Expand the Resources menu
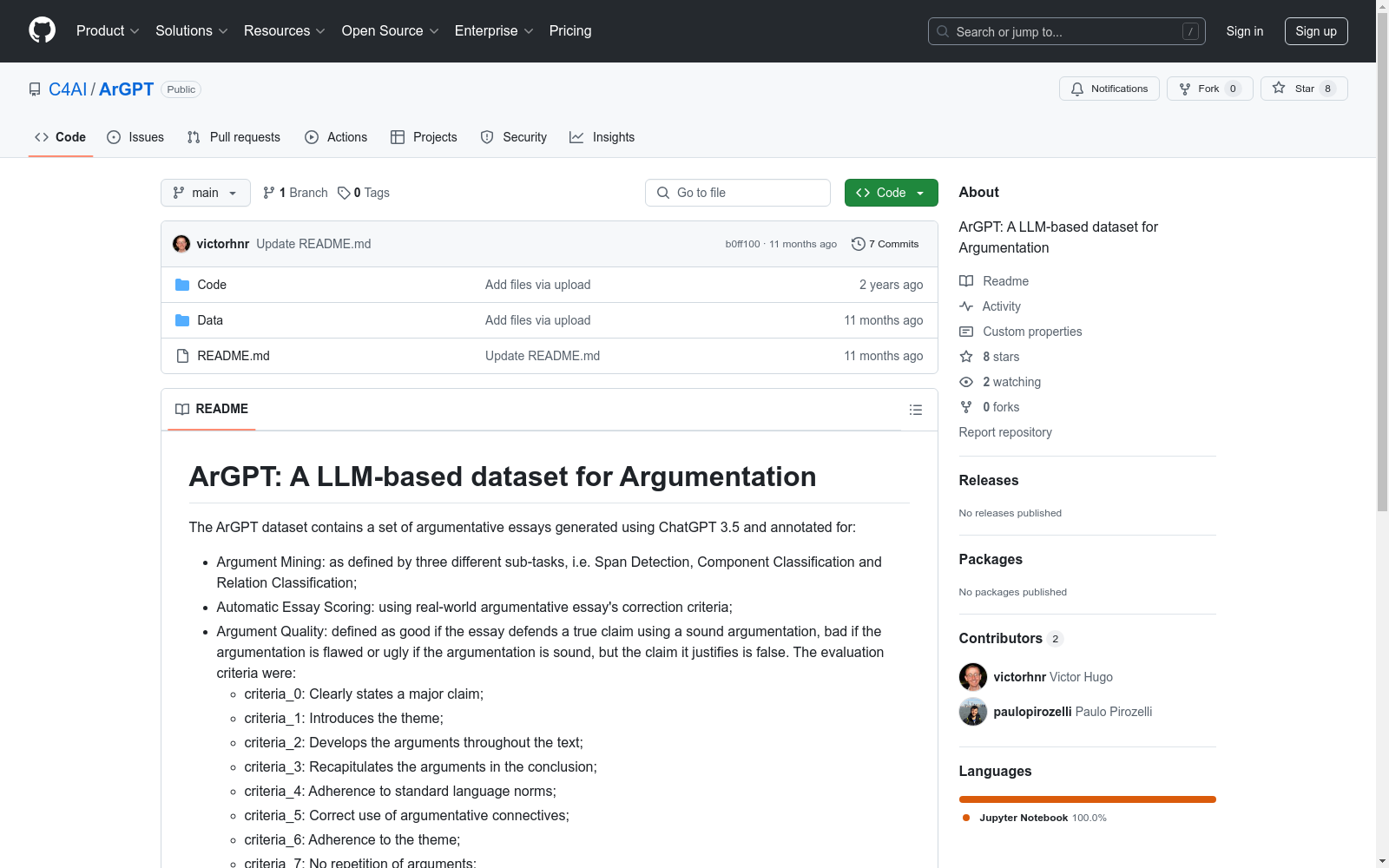 tap(285, 31)
